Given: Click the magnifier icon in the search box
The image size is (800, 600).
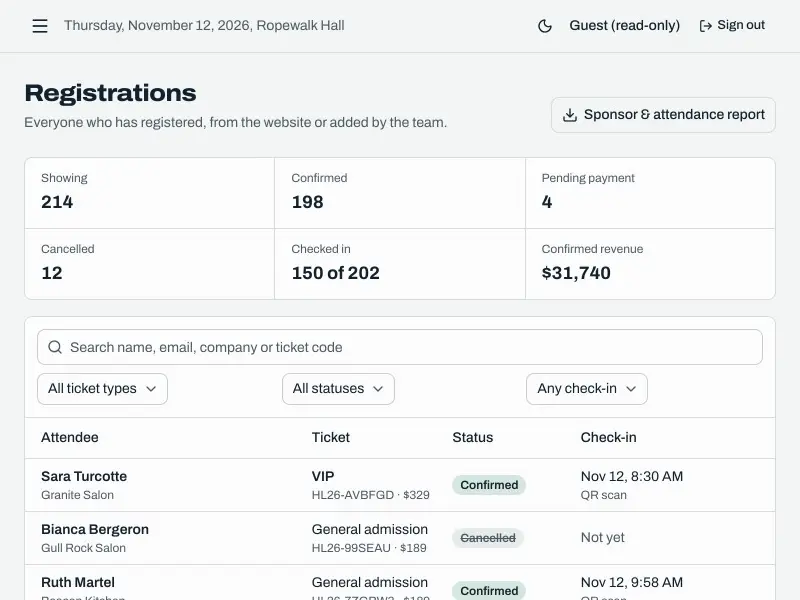Looking at the screenshot, I should point(55,347).
